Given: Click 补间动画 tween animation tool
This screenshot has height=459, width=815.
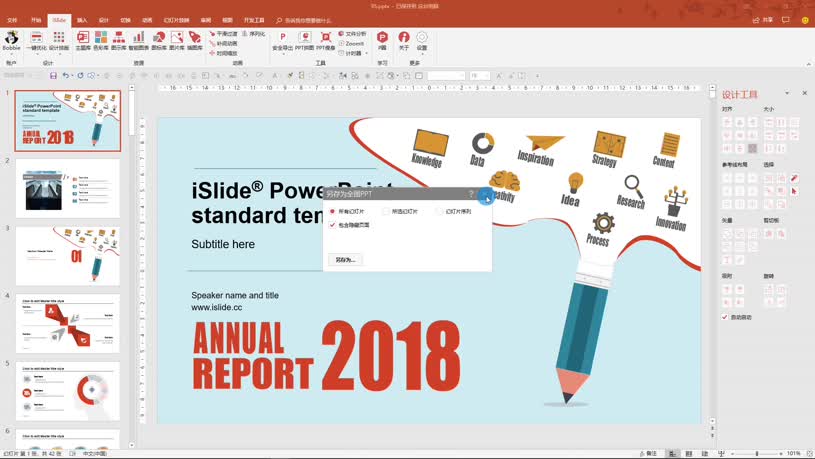Looking at the screenshot, I should coord(224,44).
